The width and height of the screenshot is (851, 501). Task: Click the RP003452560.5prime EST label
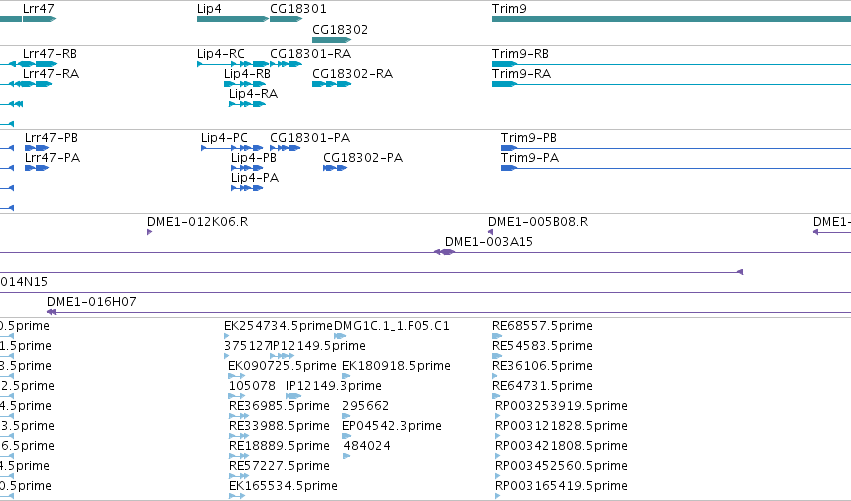(561, 466)
